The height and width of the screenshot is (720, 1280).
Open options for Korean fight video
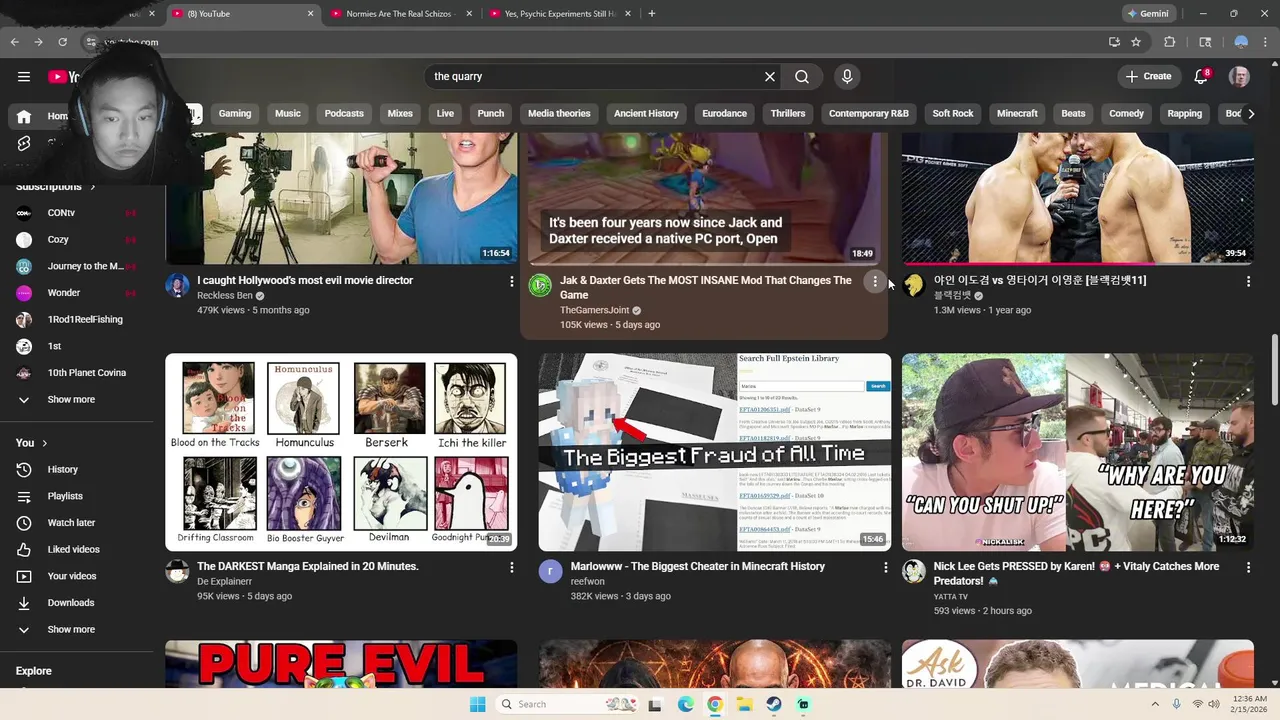click(x=1248, y=282)
